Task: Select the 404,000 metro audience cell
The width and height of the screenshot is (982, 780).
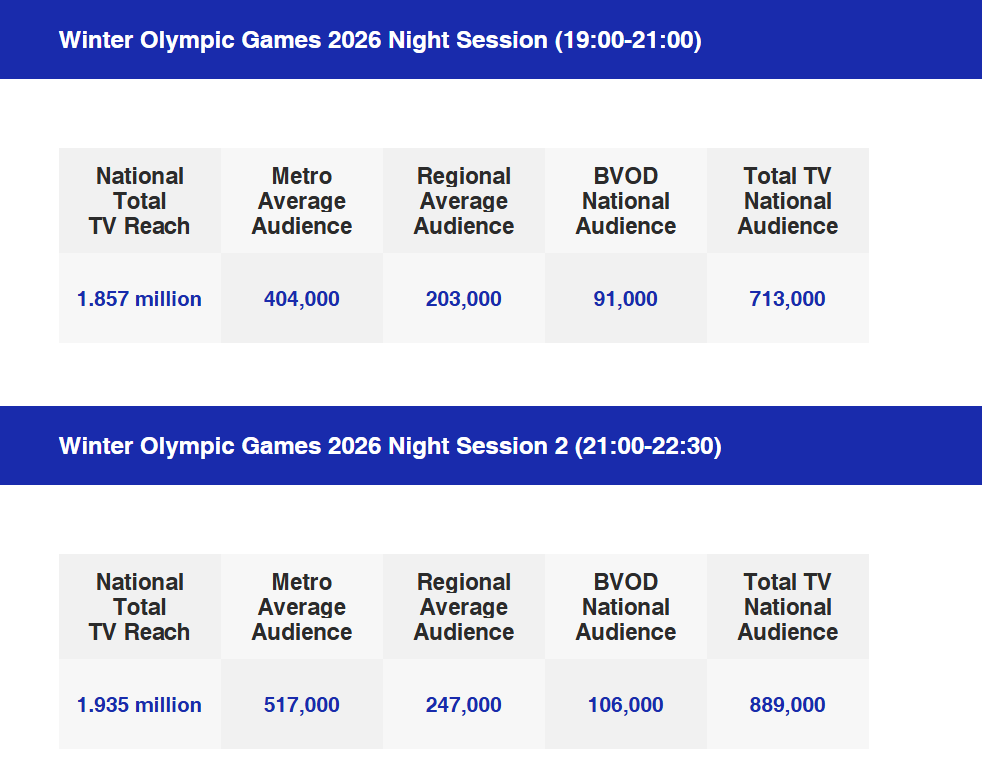Action: click(302, 299)
